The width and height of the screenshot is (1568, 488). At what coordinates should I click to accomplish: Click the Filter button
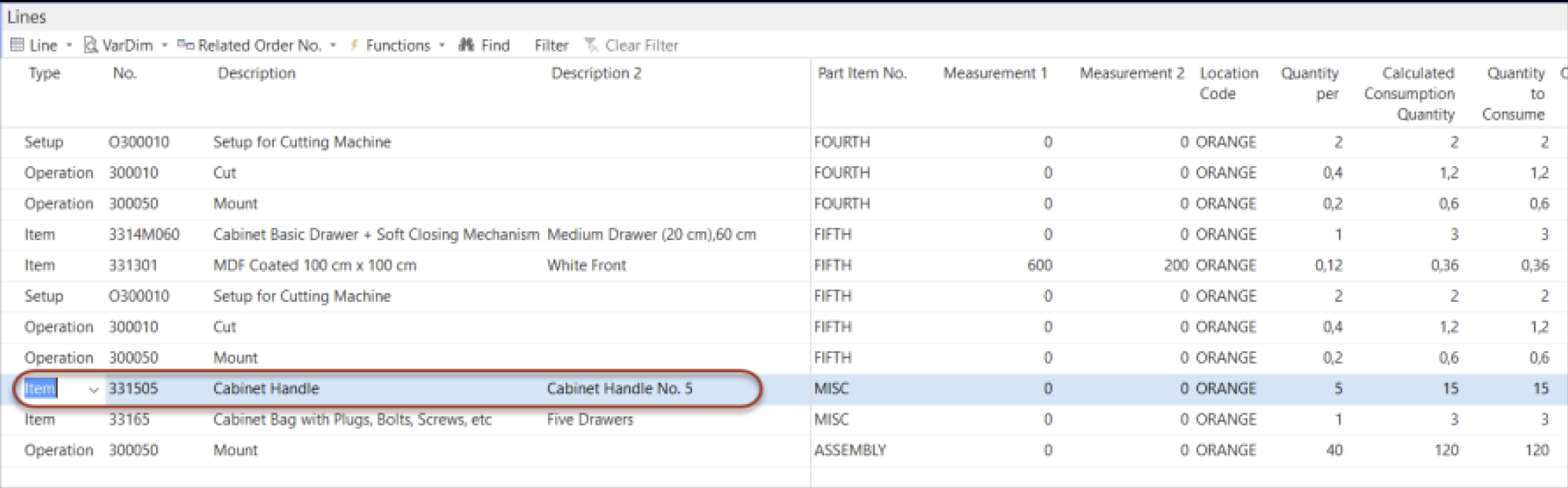point(552,45)
